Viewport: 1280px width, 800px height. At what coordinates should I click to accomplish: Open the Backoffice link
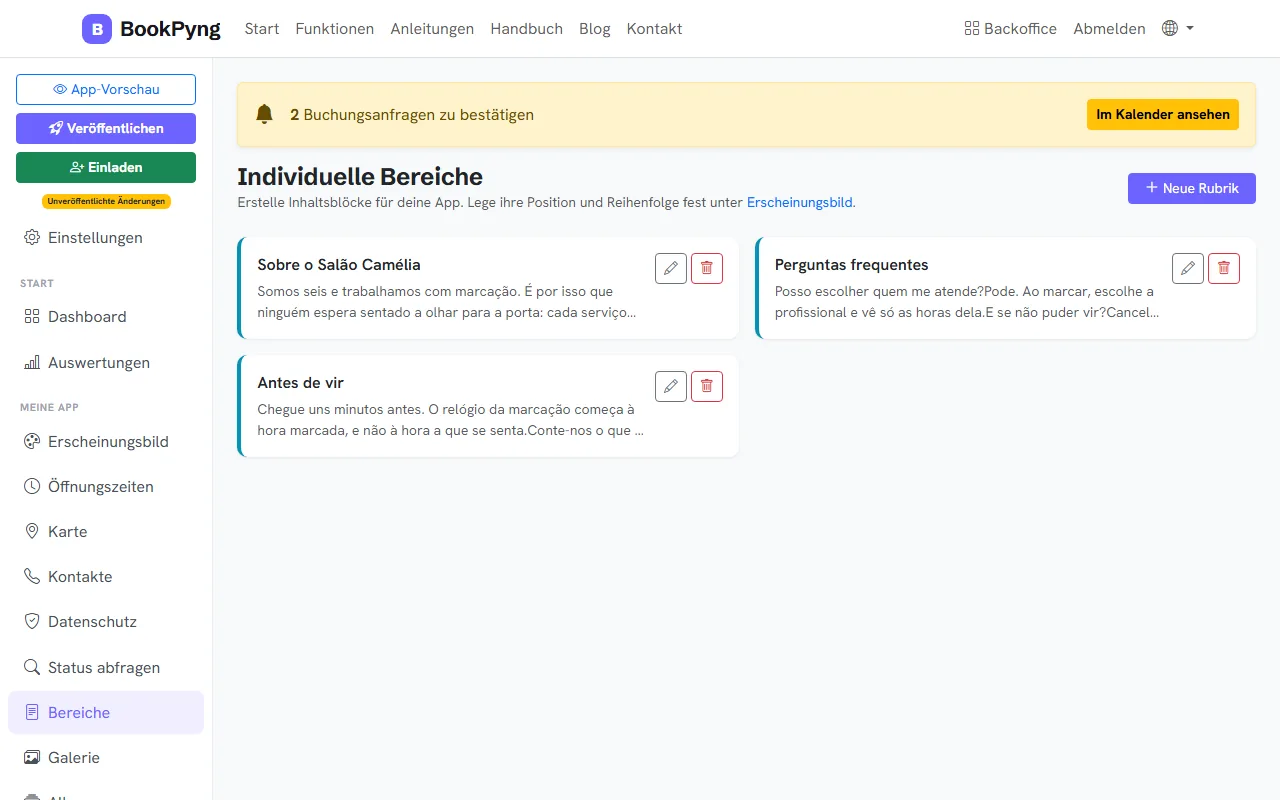tap(1010, 29)
